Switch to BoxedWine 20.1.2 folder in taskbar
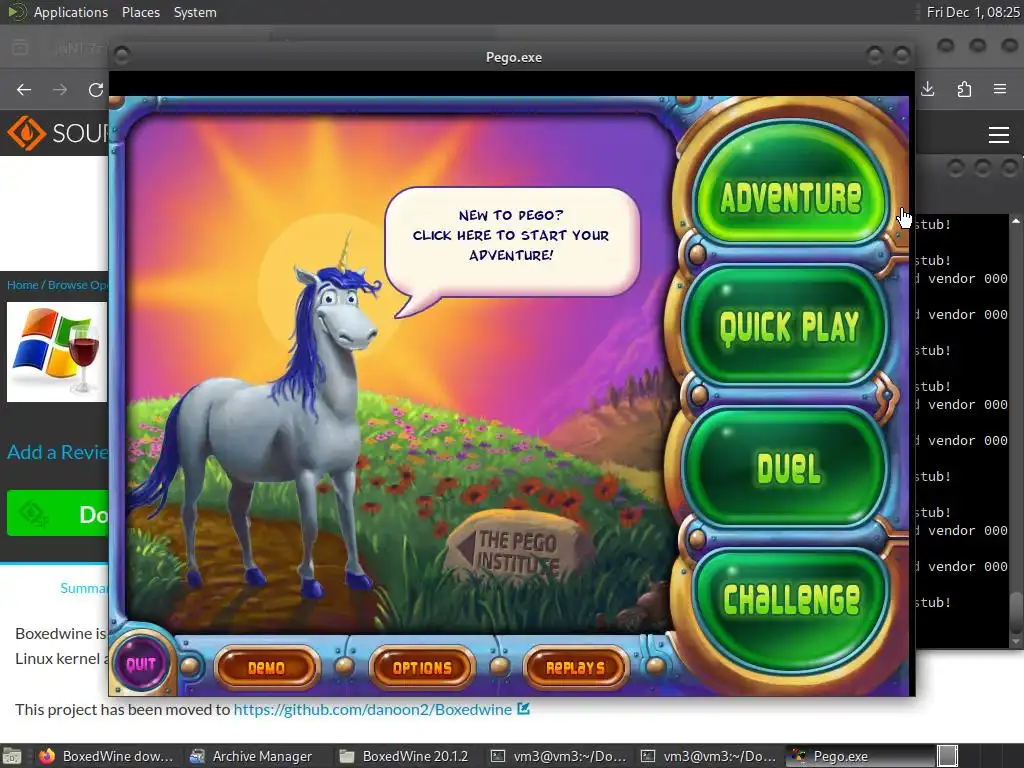Image resolution: width=1024 pixels, height=768 pixels. pyautogui.click(x=405, y=756)
